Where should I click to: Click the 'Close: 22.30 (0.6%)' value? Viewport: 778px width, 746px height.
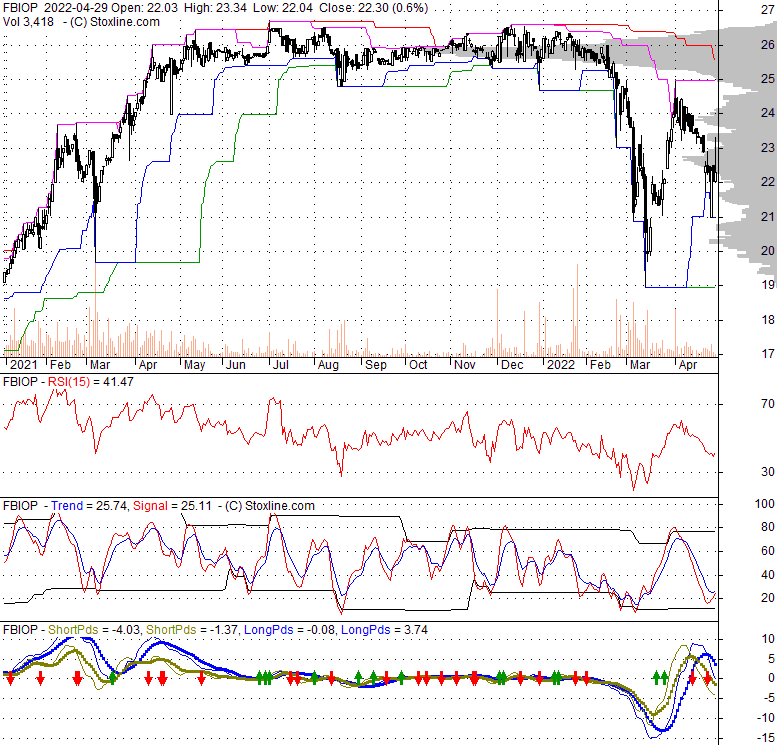[x=374, y=8]
